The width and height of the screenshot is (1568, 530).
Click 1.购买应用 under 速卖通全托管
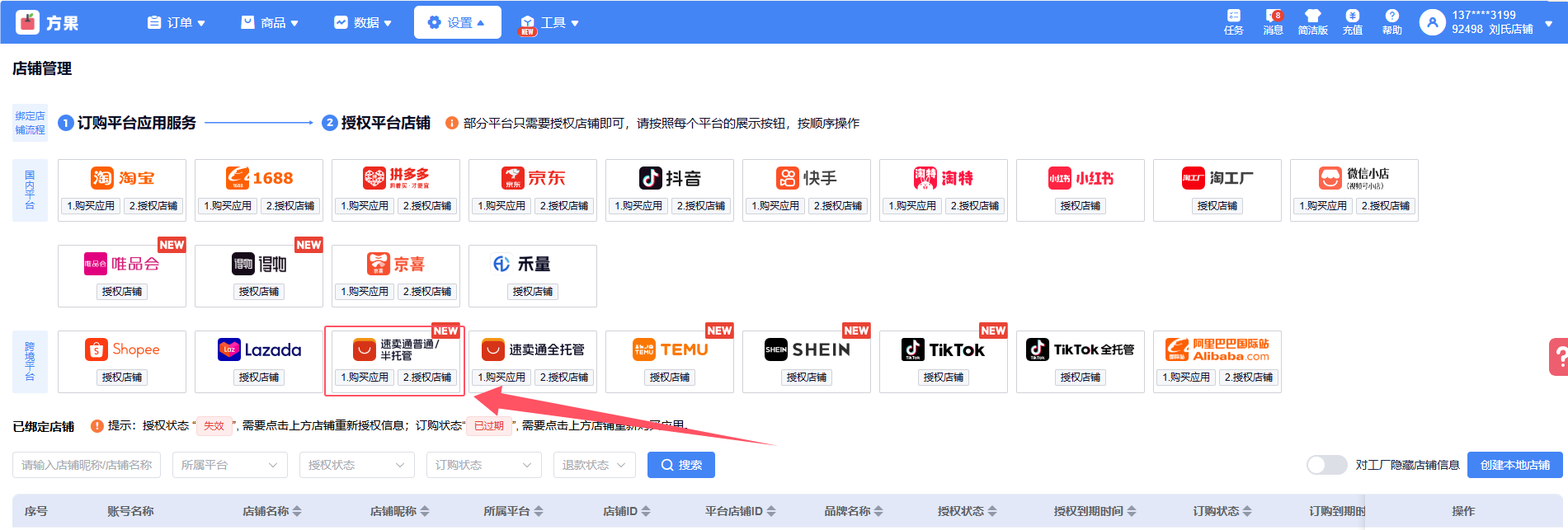coord(501,378)
